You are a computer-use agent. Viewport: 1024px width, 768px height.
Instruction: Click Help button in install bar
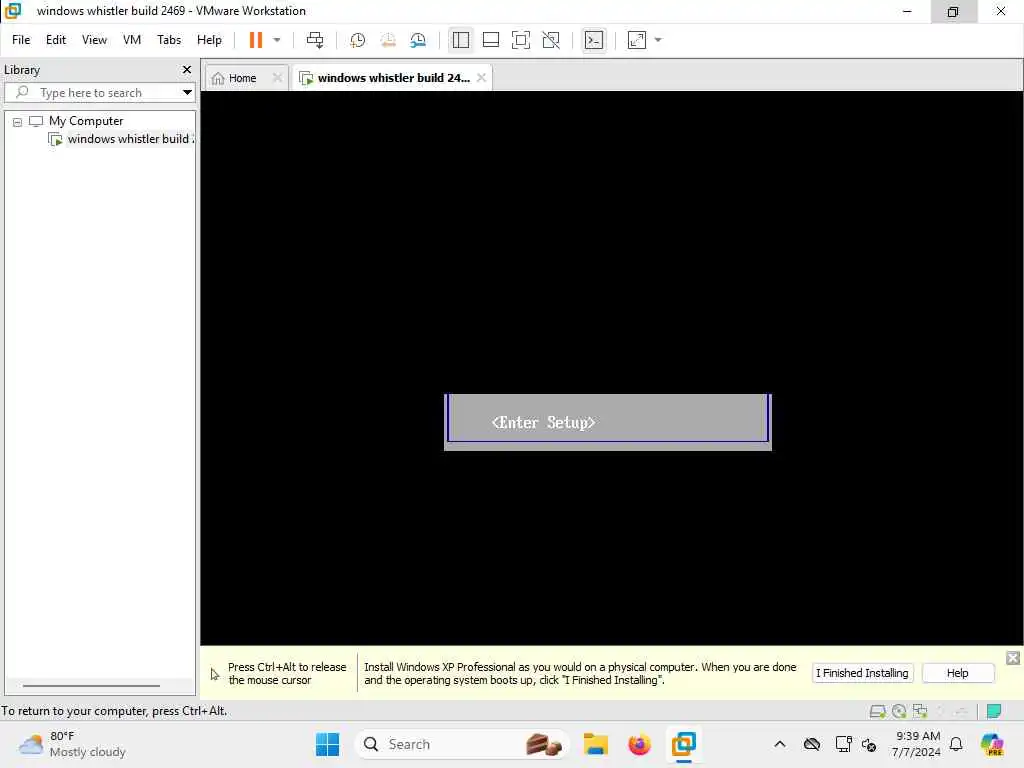[x=957, y=673]
